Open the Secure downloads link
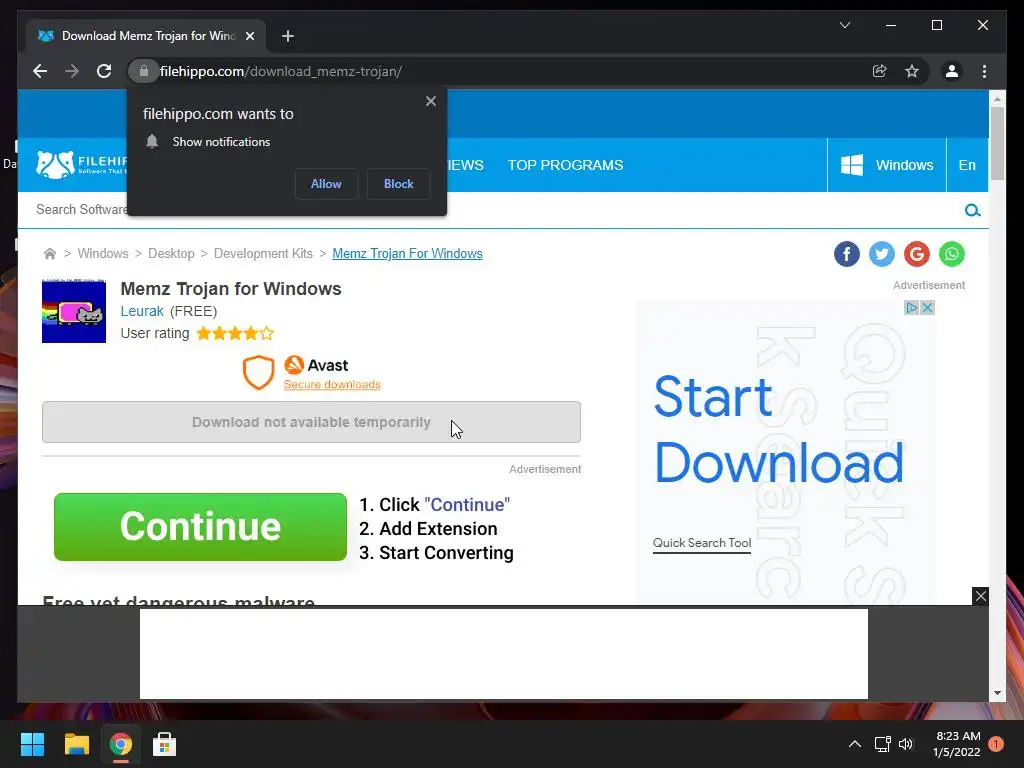The height and width of the screenshot is (768, 1024). [x=332, y=385]
